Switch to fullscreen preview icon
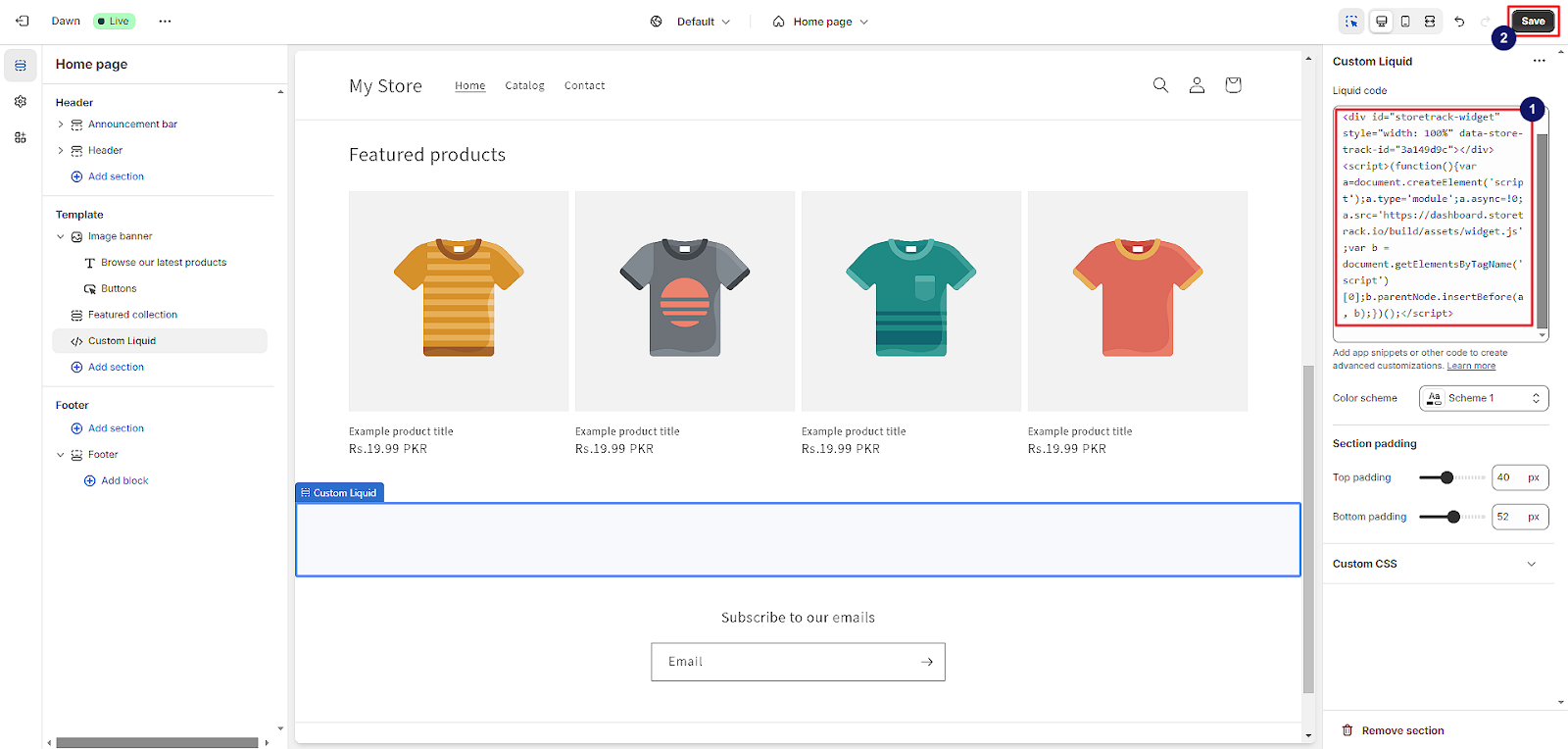The image size is (1568, 749). click(x=1430, y=22)
